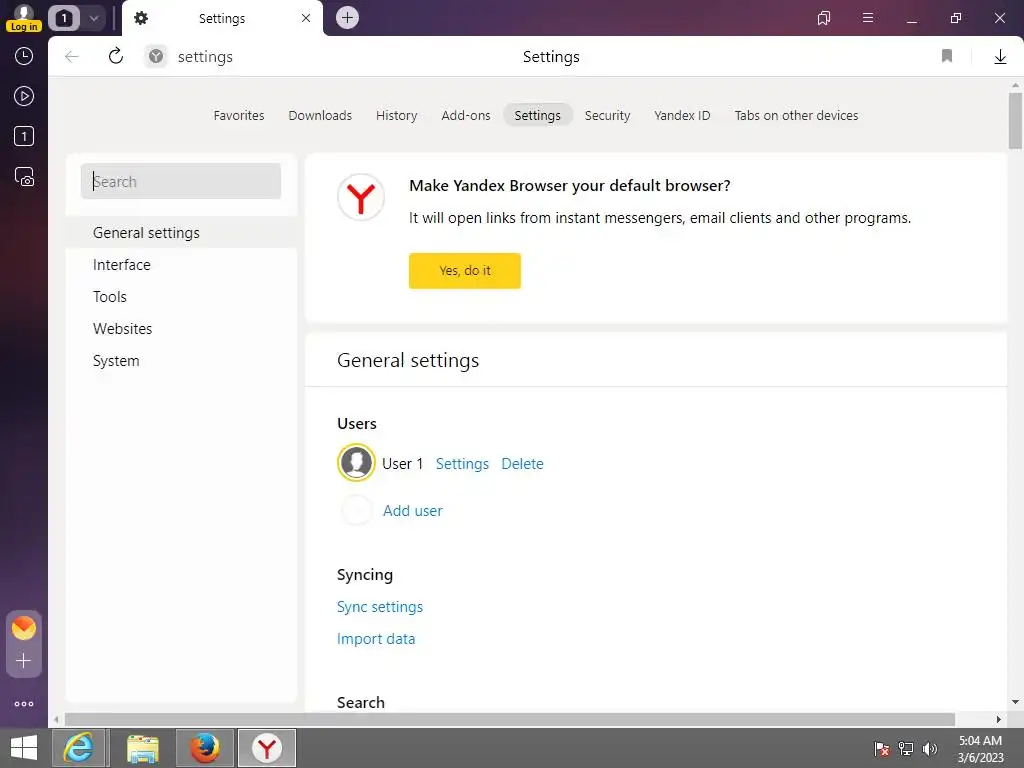Click the scroll down arrow
The image size is (1024, 768).
pyautogui.click(x=1015, y=702)
